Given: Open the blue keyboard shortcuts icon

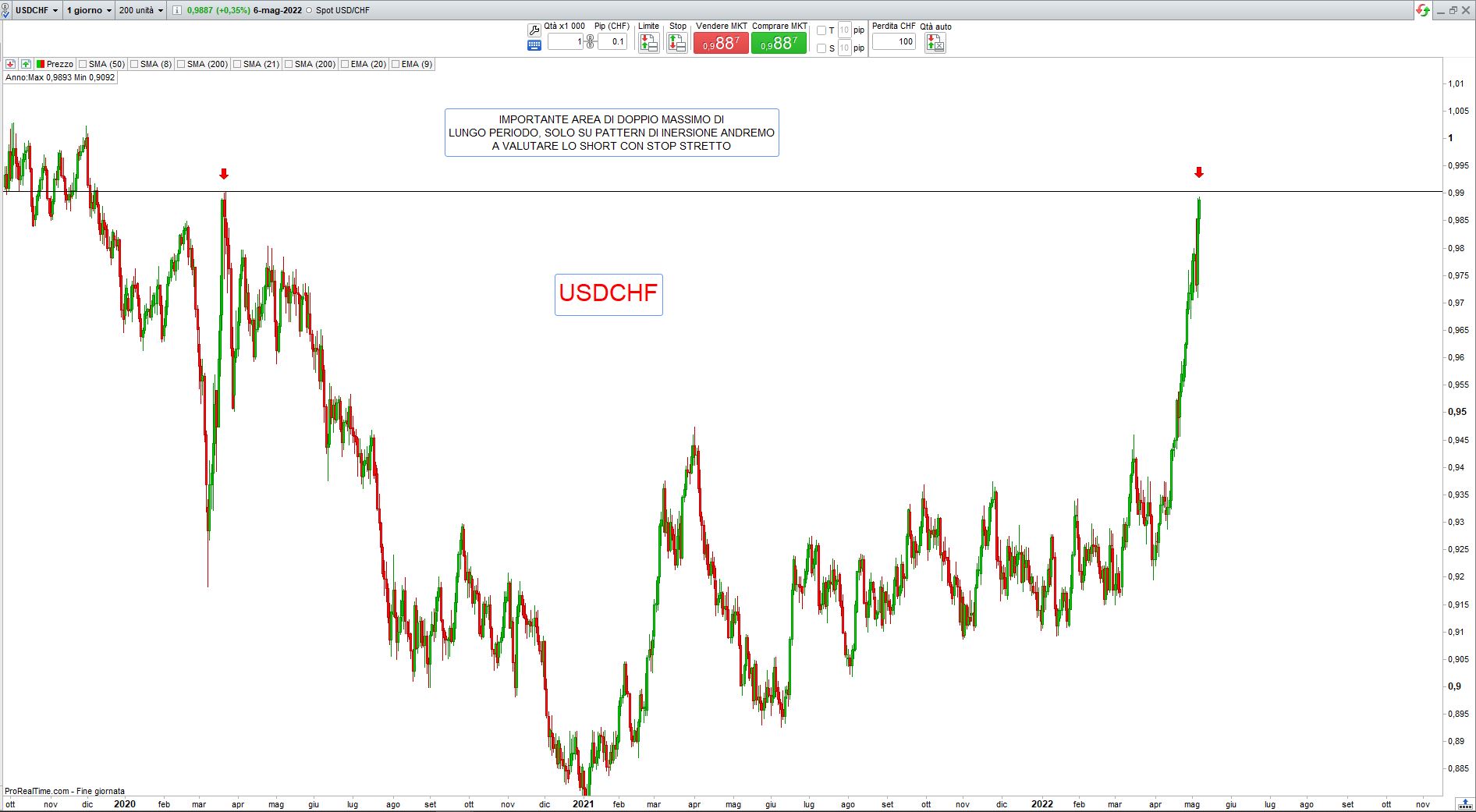Looking at the screenshot, I should pos(534,45).
